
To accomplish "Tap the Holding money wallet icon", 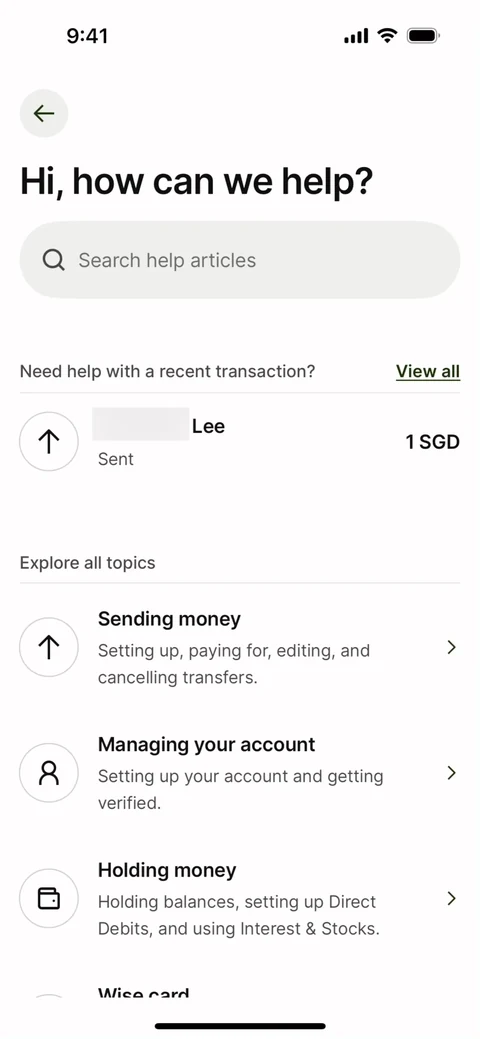I will 49,899.
